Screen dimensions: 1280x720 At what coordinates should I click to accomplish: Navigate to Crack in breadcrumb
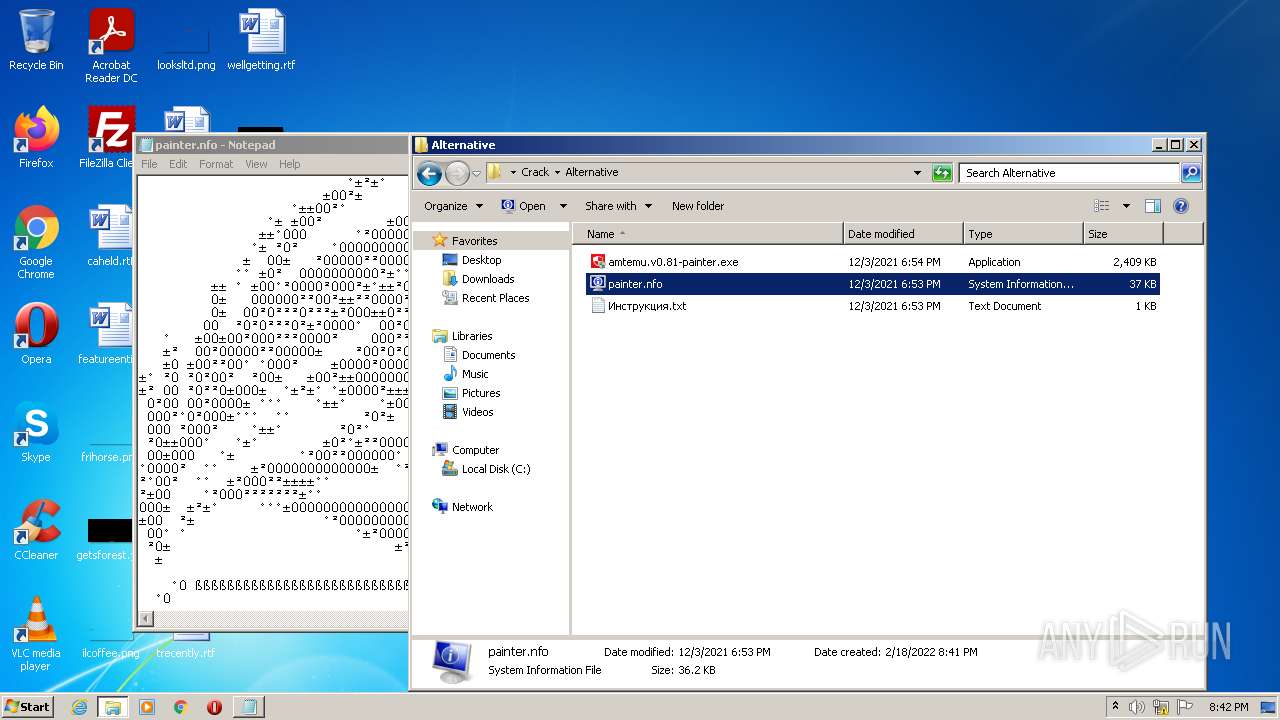[x=535, y=172]
